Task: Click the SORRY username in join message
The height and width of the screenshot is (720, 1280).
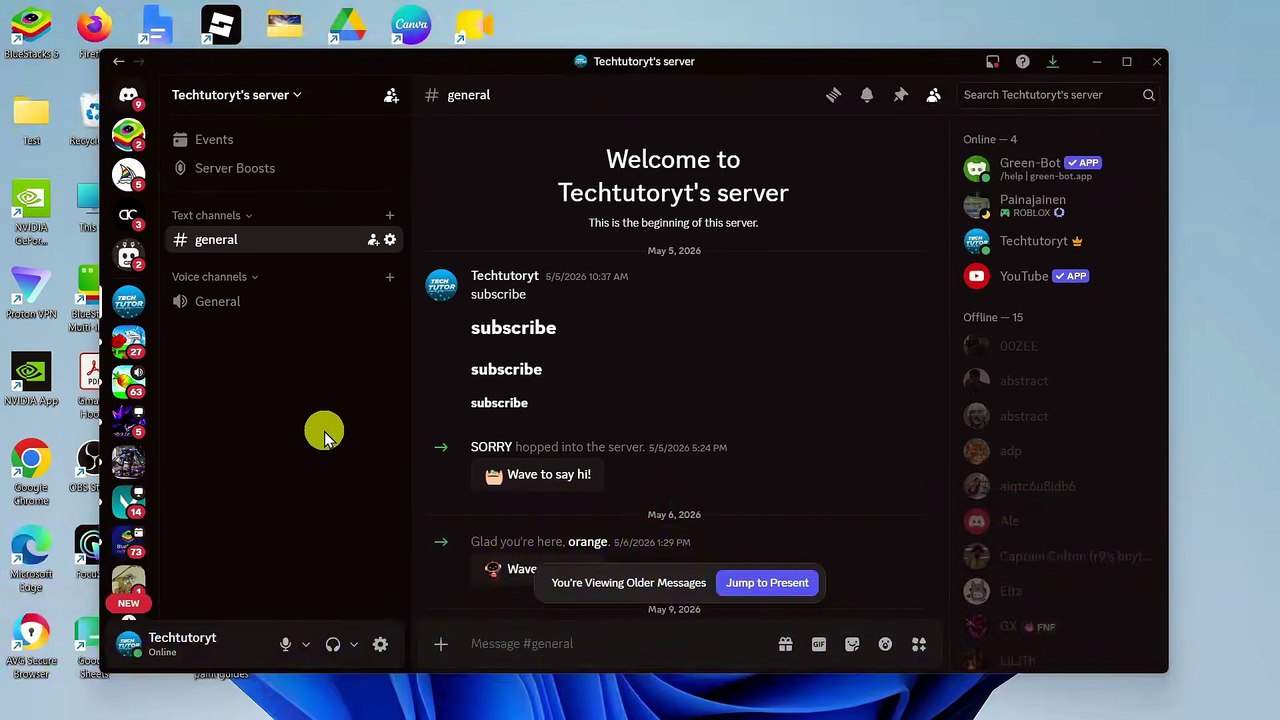Action: coord(491,447)
